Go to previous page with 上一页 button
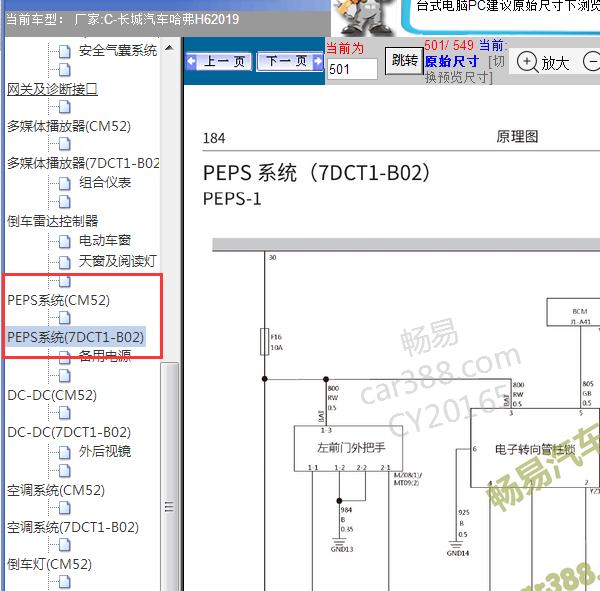 point(219,61)
